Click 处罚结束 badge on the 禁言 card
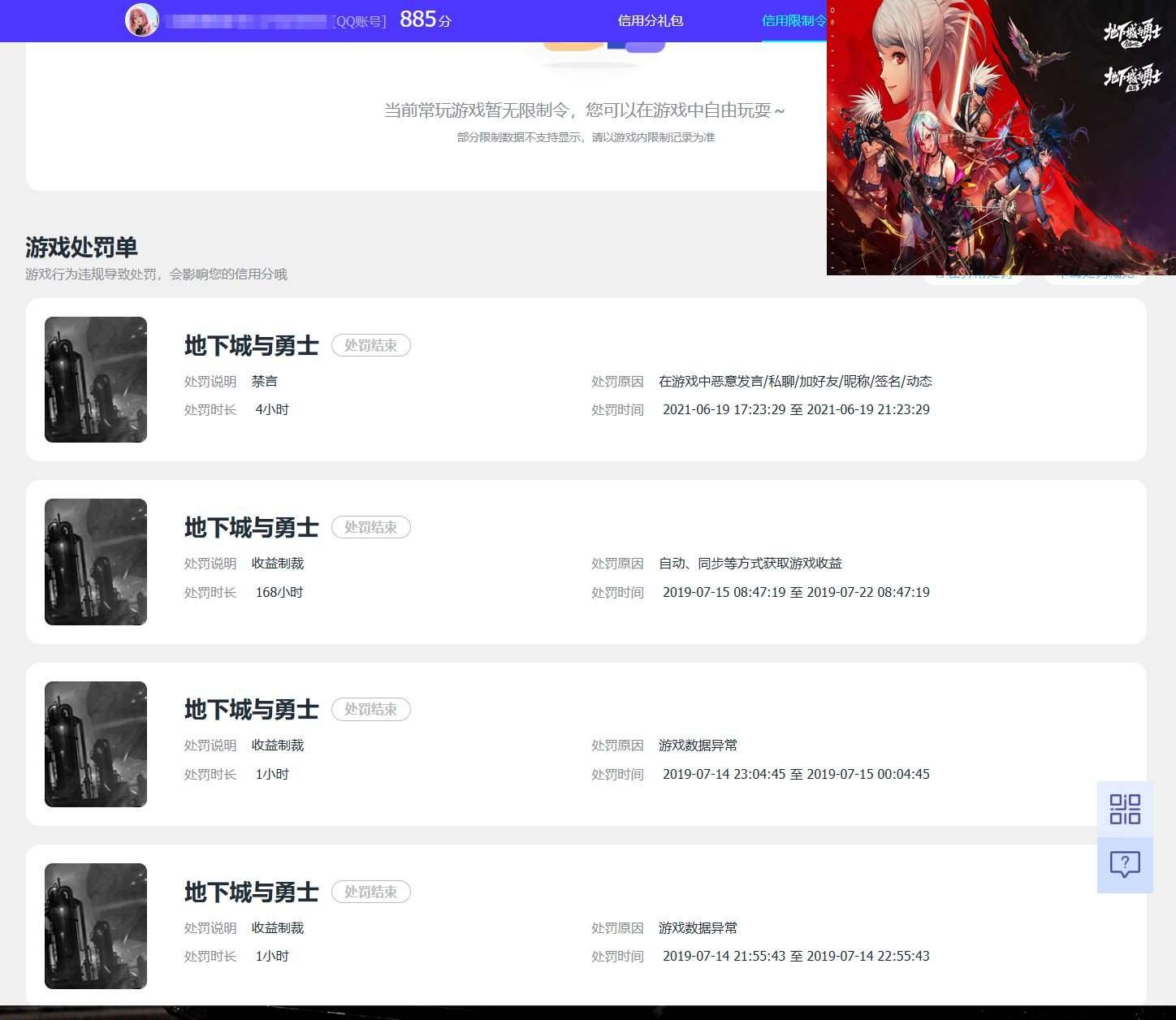The height and width of the screenshot is (1020, 1176). tap(371, 345)
